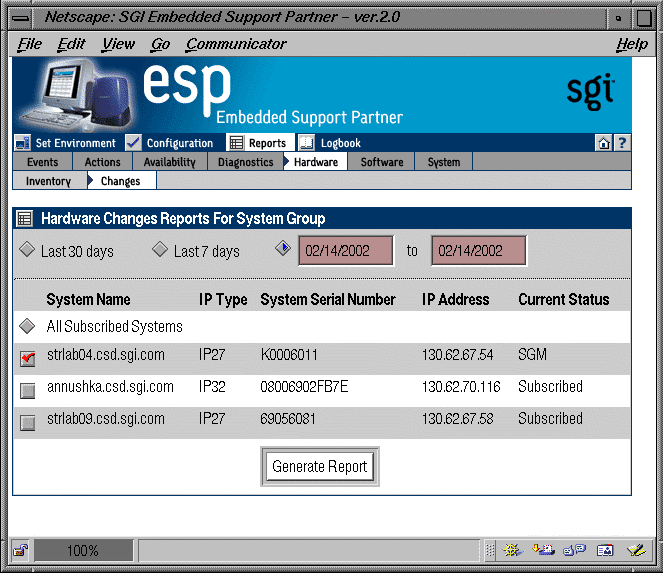Select the Hardware tab

point(315,162)
